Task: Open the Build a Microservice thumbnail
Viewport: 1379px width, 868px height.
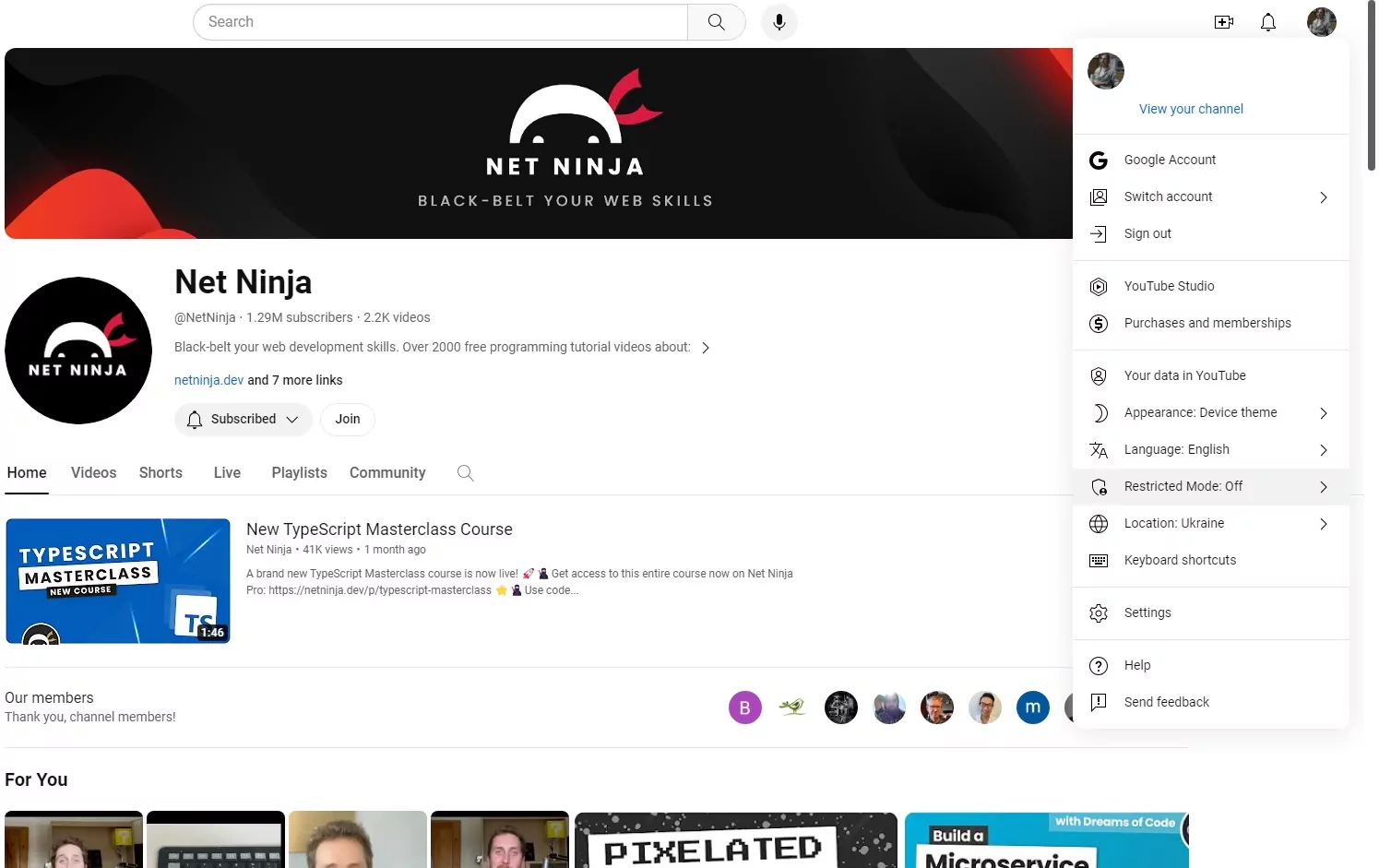Action: coord(1047,840)
